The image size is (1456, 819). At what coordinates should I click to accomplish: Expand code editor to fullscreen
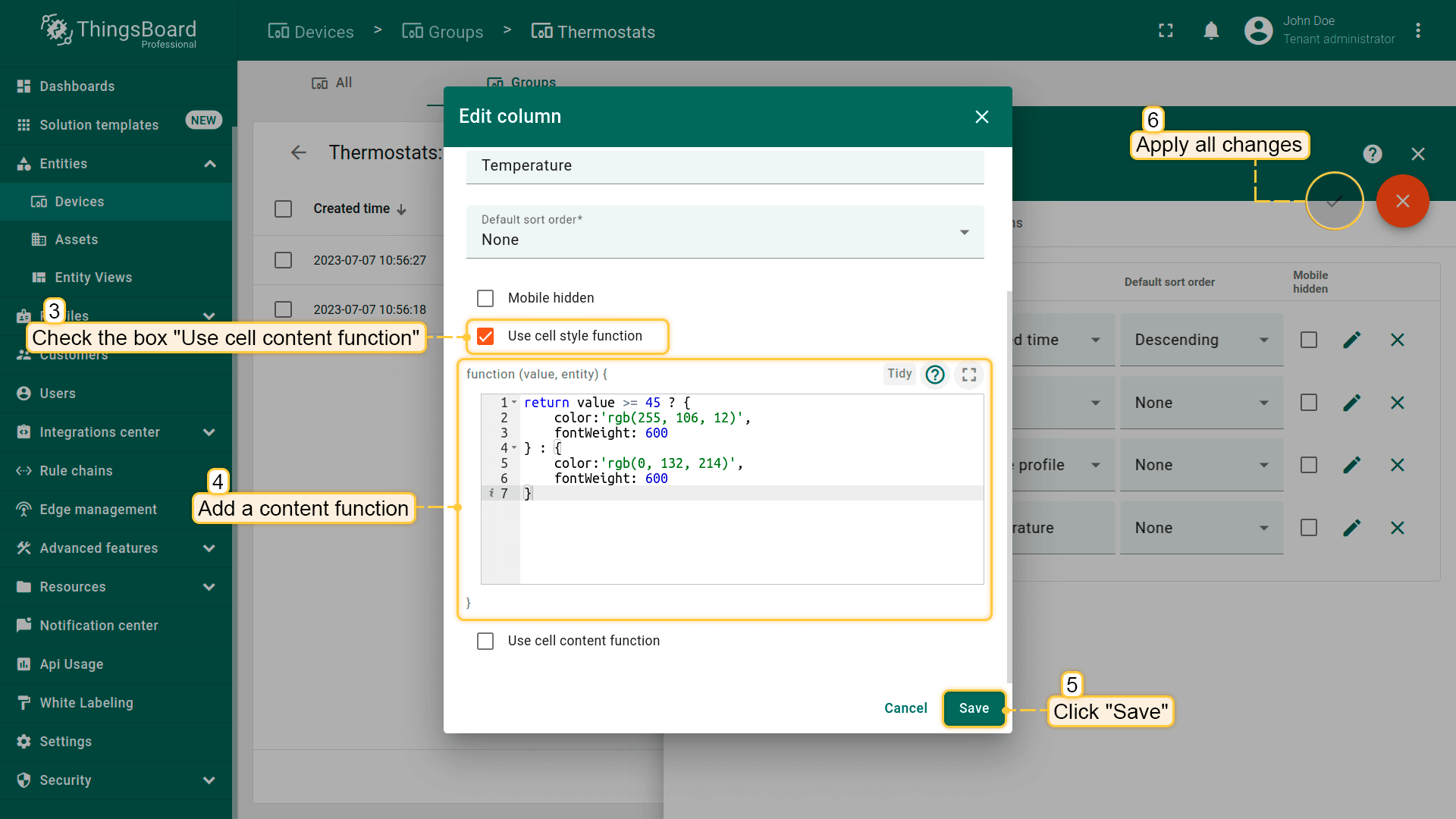(x=969, y=375)
